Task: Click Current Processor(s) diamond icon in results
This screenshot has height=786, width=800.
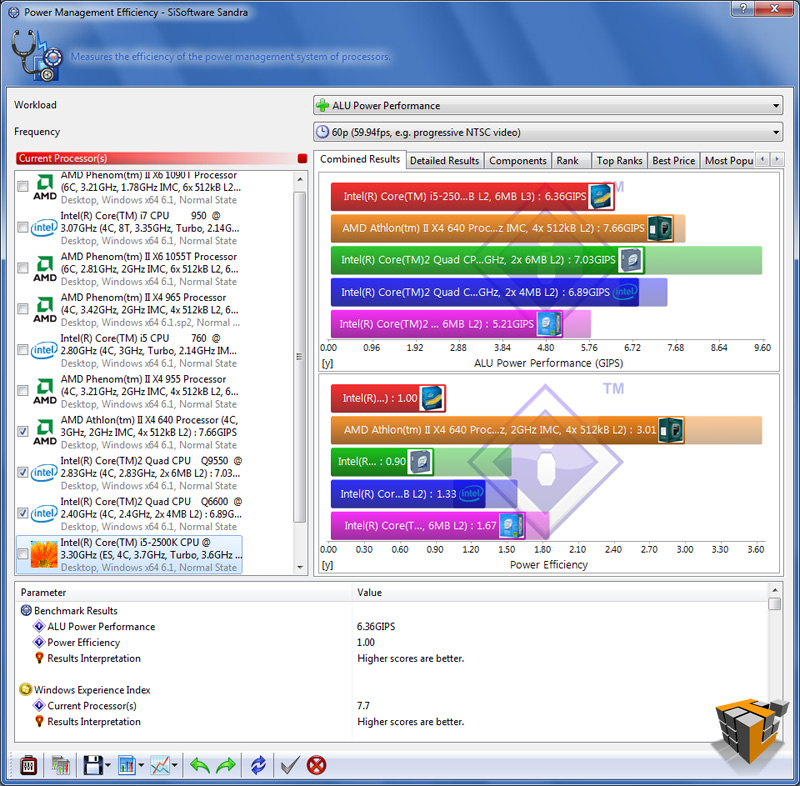Action: 39,705
